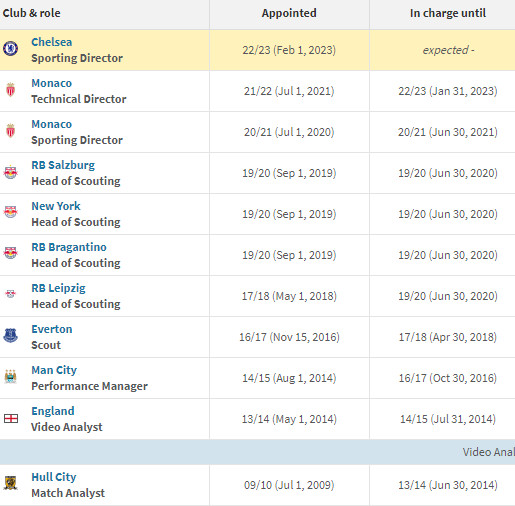The width and height of the screenshot is (515, 506).
Task: Click the Monaco crest beside Sporting Director
Action: point(10,131)
